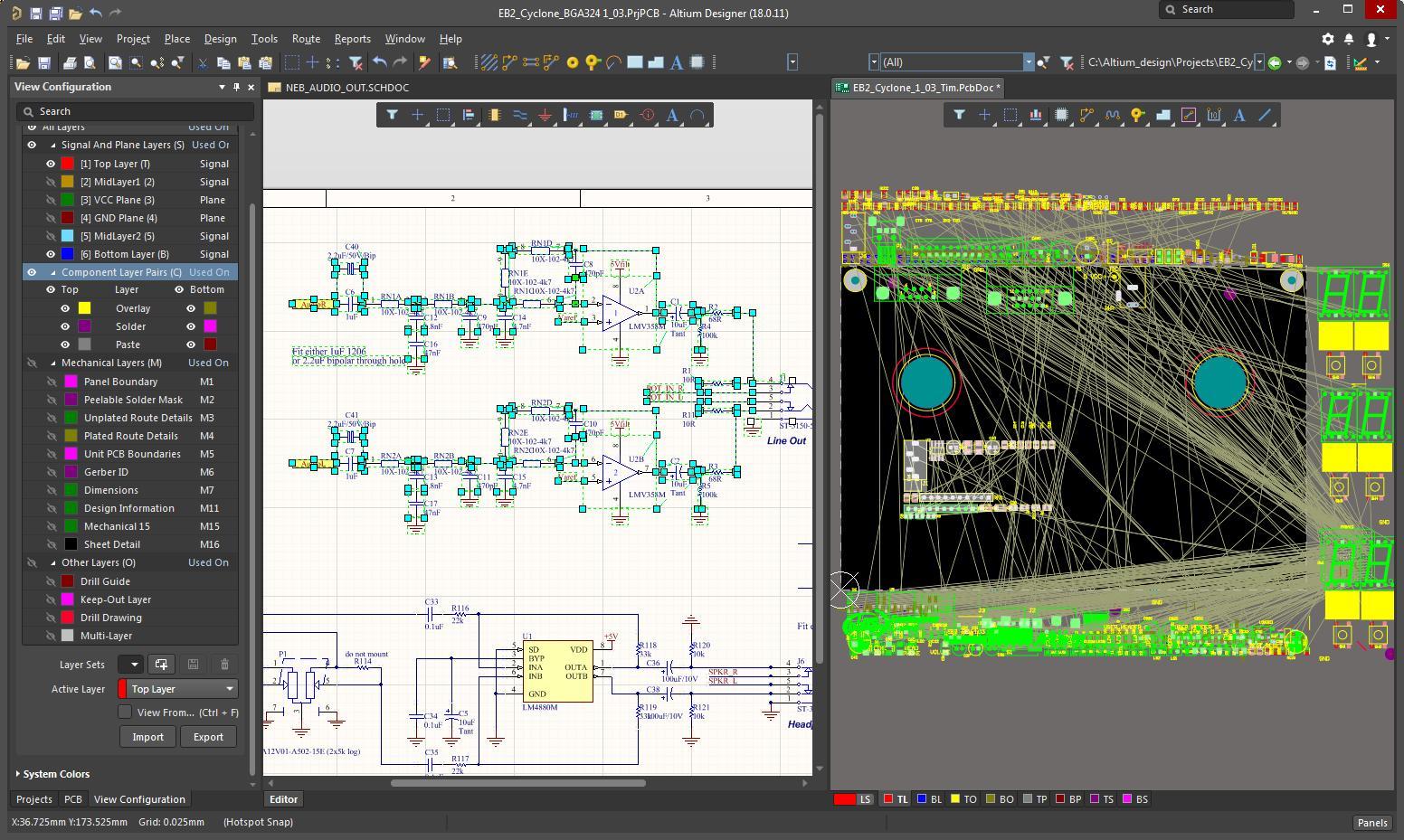The width and height of the screenshot is (1404, 840).
Task: Click the Place Part icon in the schematic active bar
Action: [x=494, y=115]
